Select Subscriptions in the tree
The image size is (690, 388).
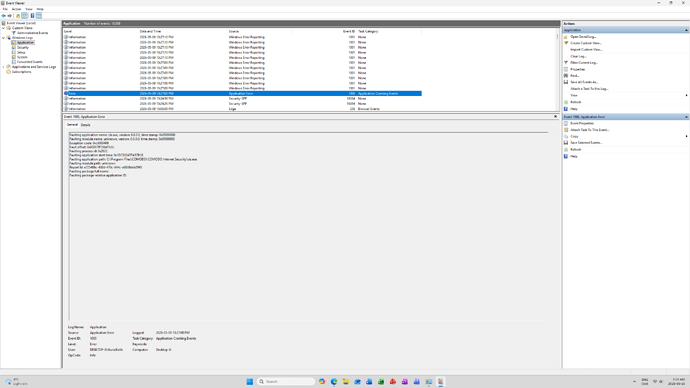pos(22,72)
